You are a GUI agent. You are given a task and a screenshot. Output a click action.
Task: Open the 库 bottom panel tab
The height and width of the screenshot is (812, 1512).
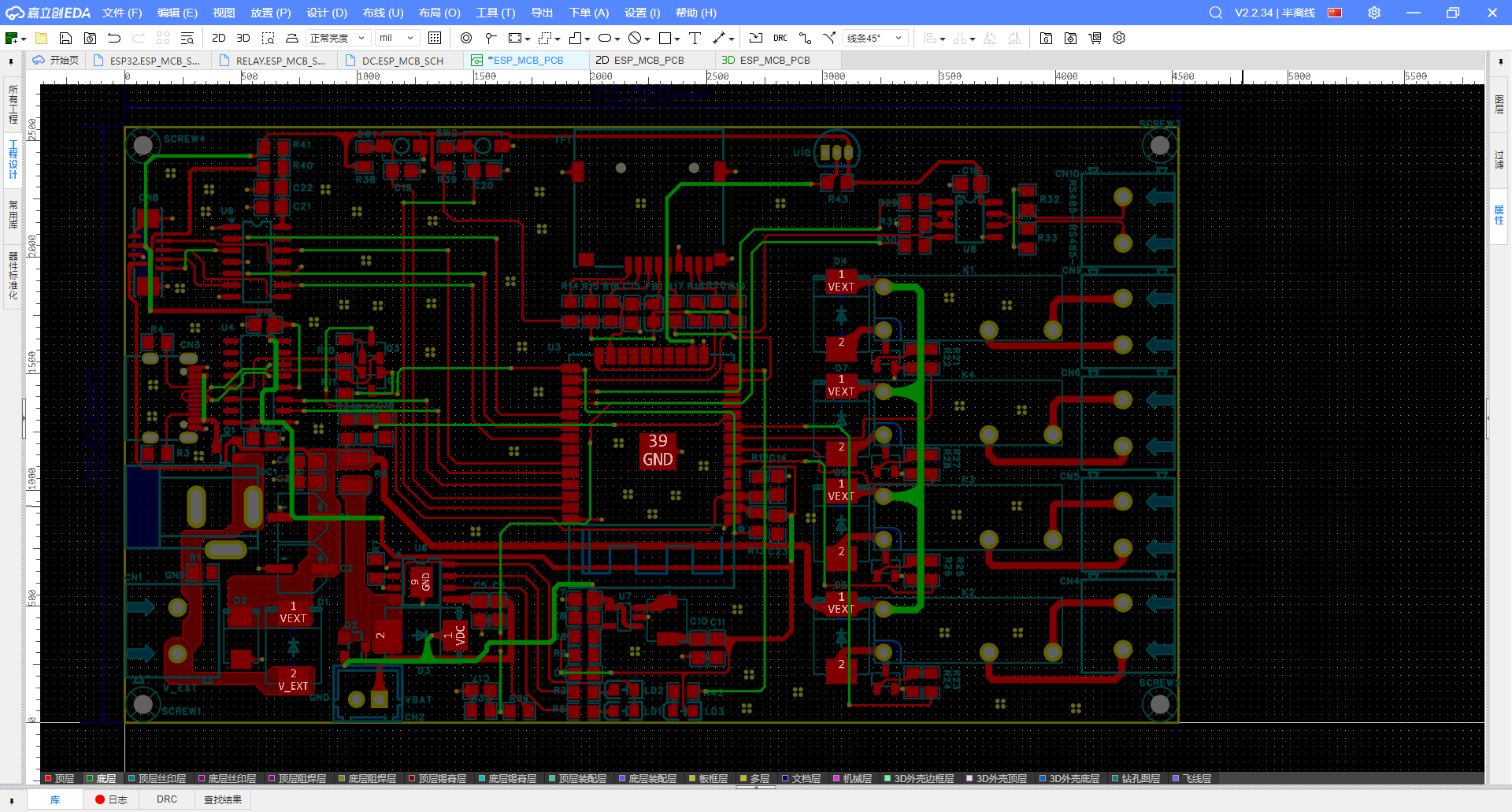54,799
